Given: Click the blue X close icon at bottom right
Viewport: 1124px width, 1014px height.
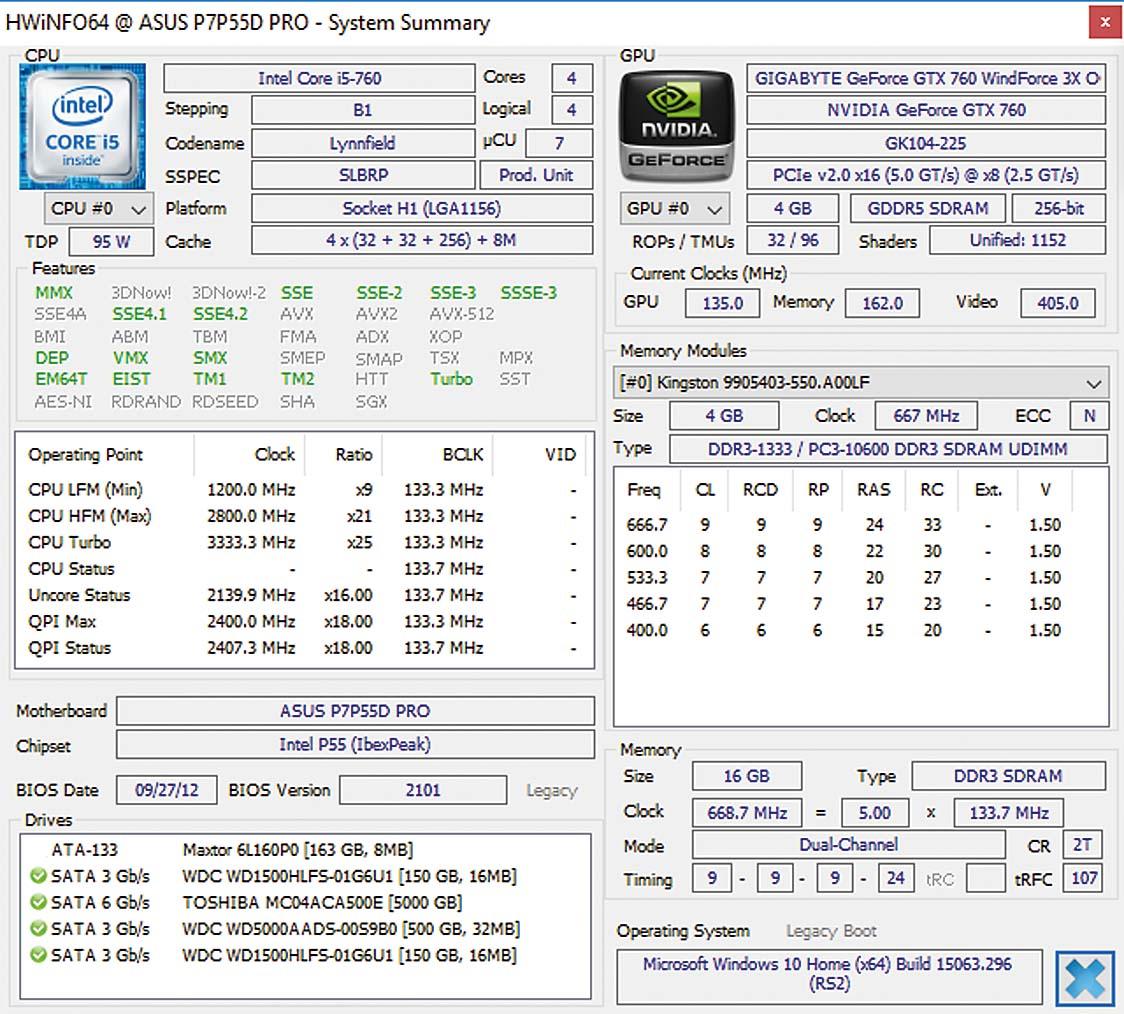Looking at the screenshot, I should click(1084, 977).
